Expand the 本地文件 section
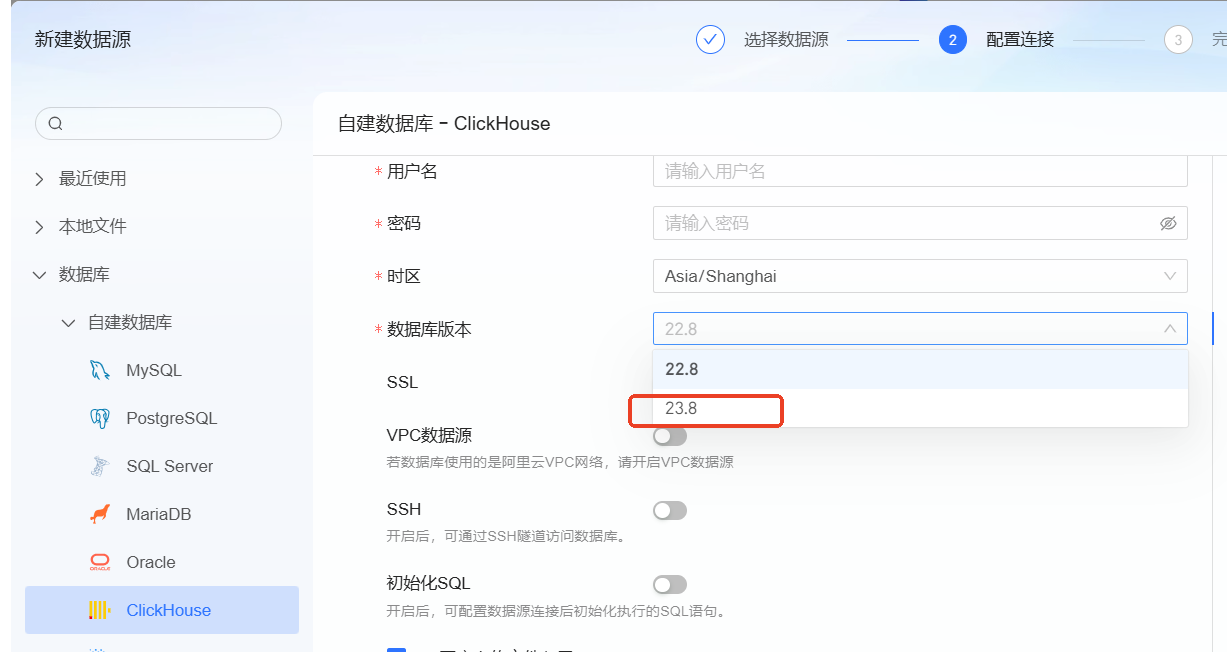Screen dimensions: 1227x670 [40, 227]
